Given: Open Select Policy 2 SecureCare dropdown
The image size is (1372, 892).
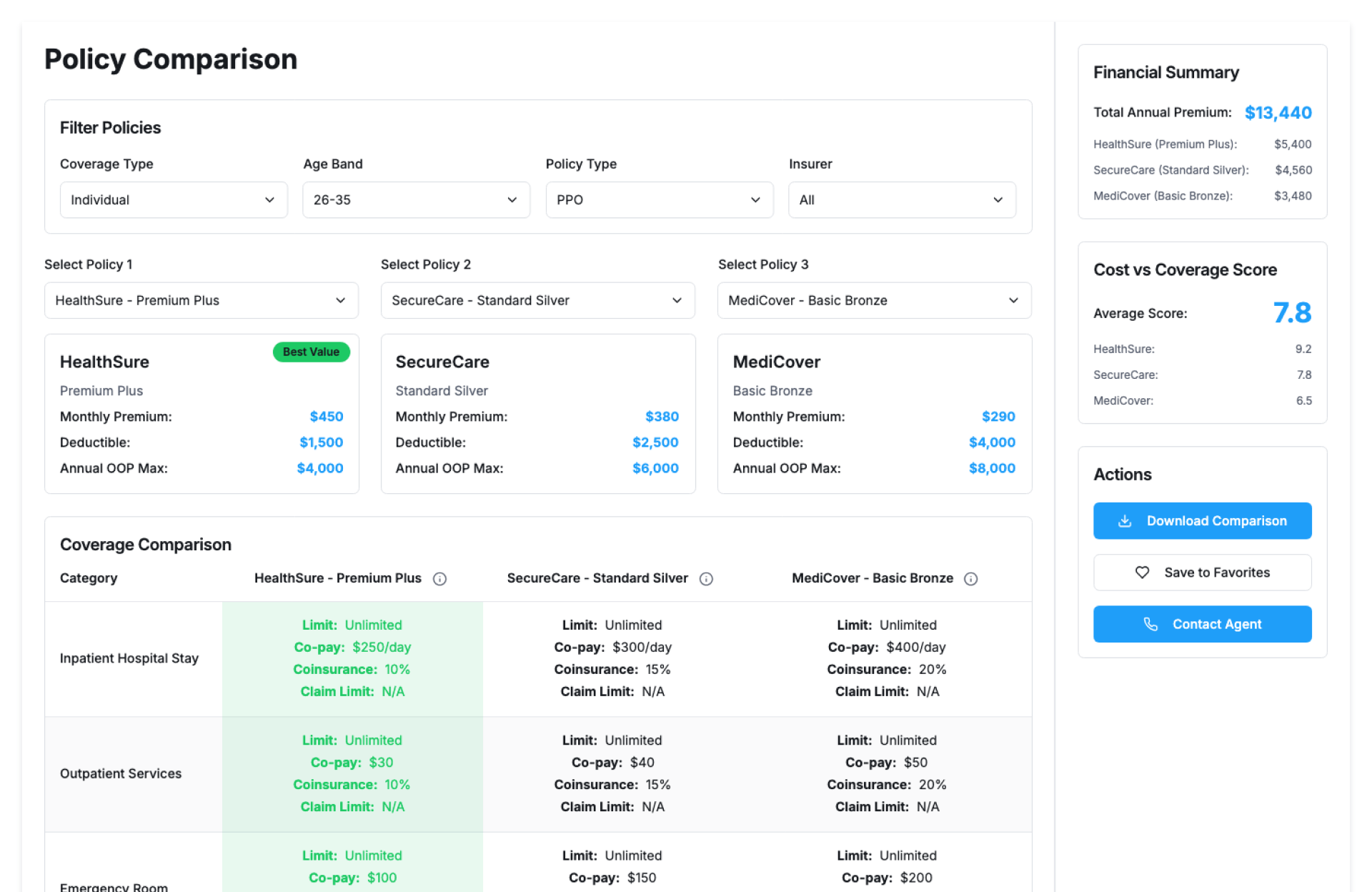Looking at the screenshot, I should tap(537, 300).
